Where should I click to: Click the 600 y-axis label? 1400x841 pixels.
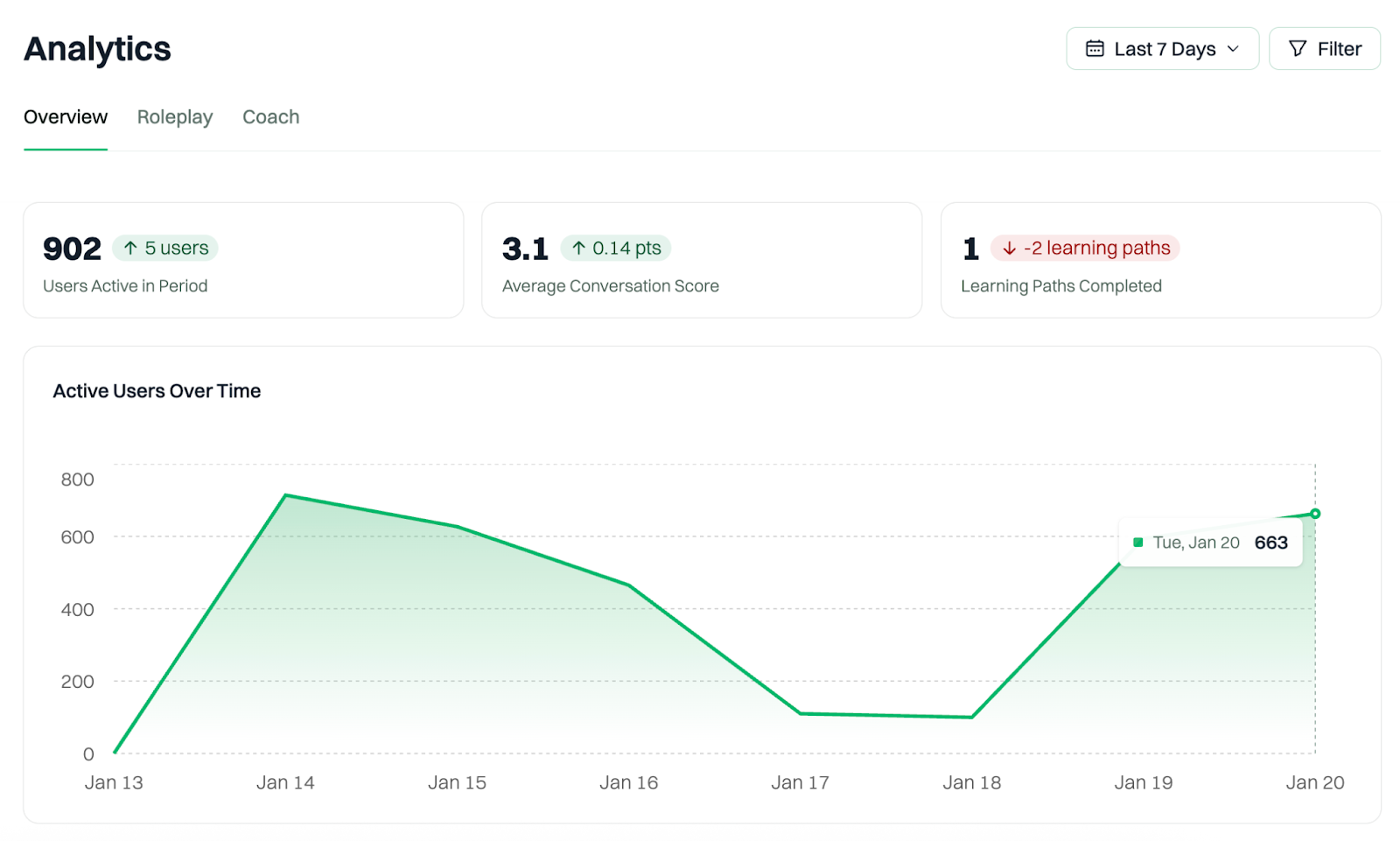[77, 537]
